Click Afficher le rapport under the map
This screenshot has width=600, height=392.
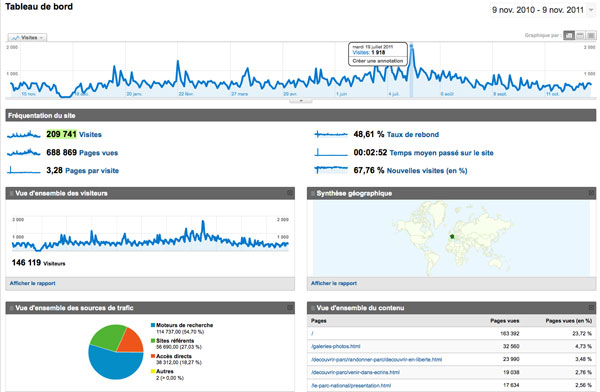point(334,283)
